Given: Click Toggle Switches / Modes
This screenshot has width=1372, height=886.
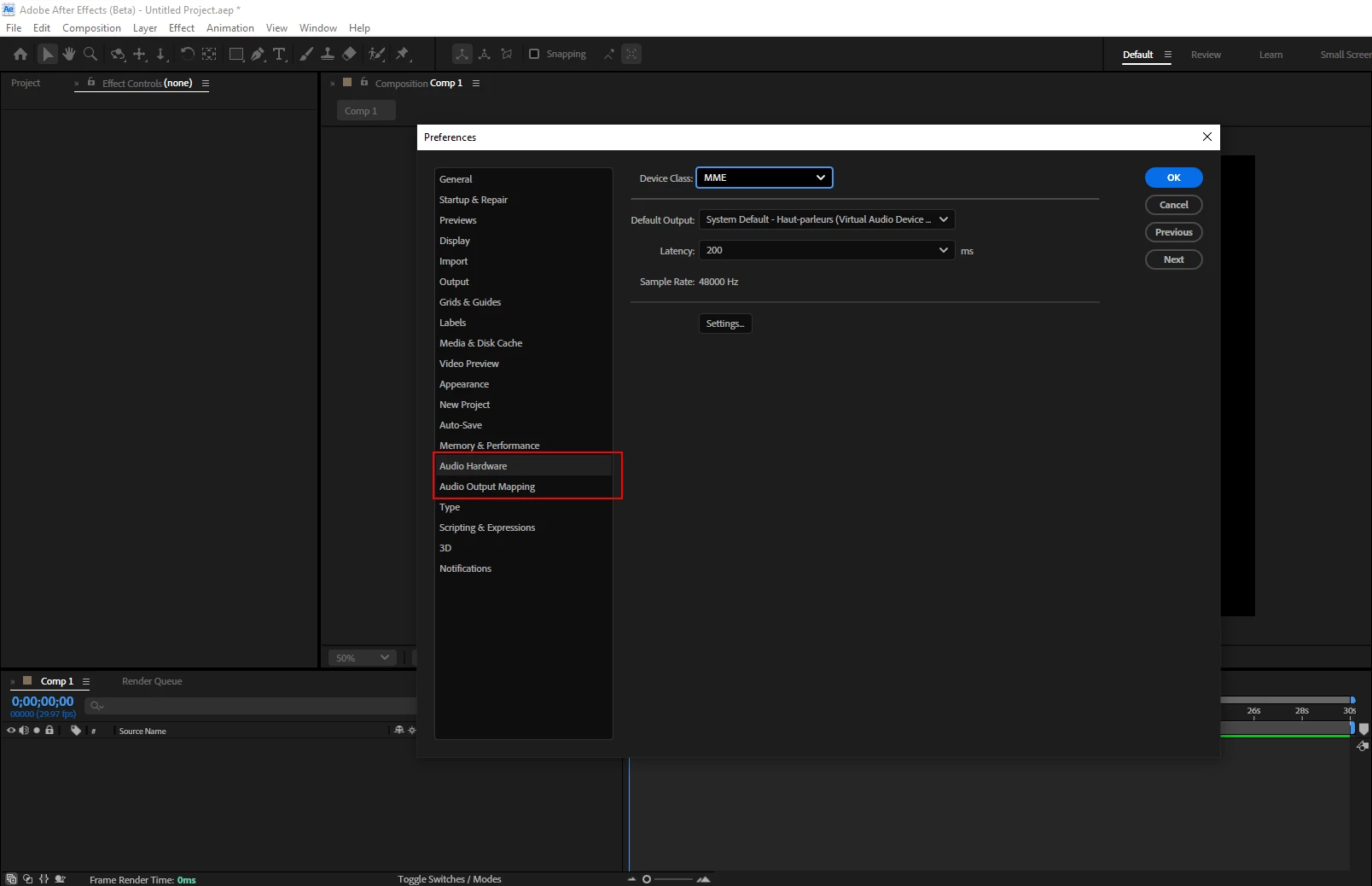Looking at the screenshot, I should (450, 879).
